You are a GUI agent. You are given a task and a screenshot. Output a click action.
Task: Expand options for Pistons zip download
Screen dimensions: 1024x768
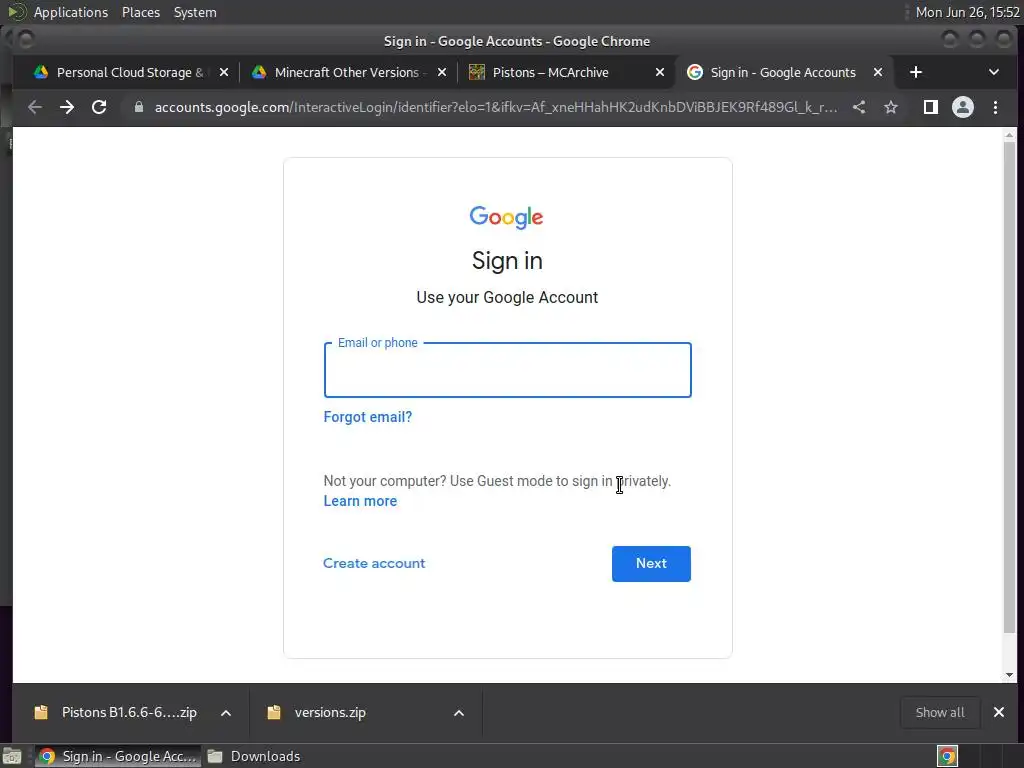click(226, 713)
